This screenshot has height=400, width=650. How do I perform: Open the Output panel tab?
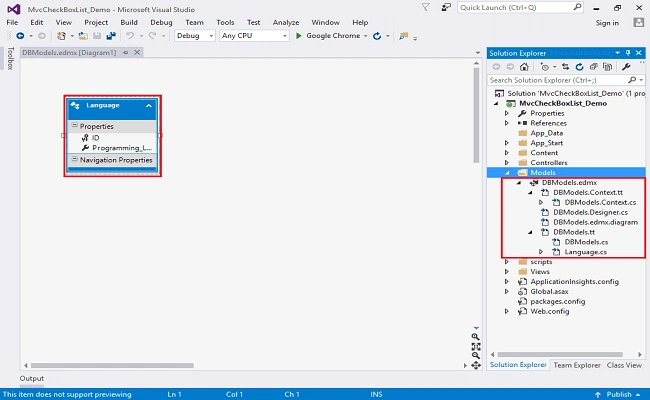pyautogui.click(x=32, y=378)
